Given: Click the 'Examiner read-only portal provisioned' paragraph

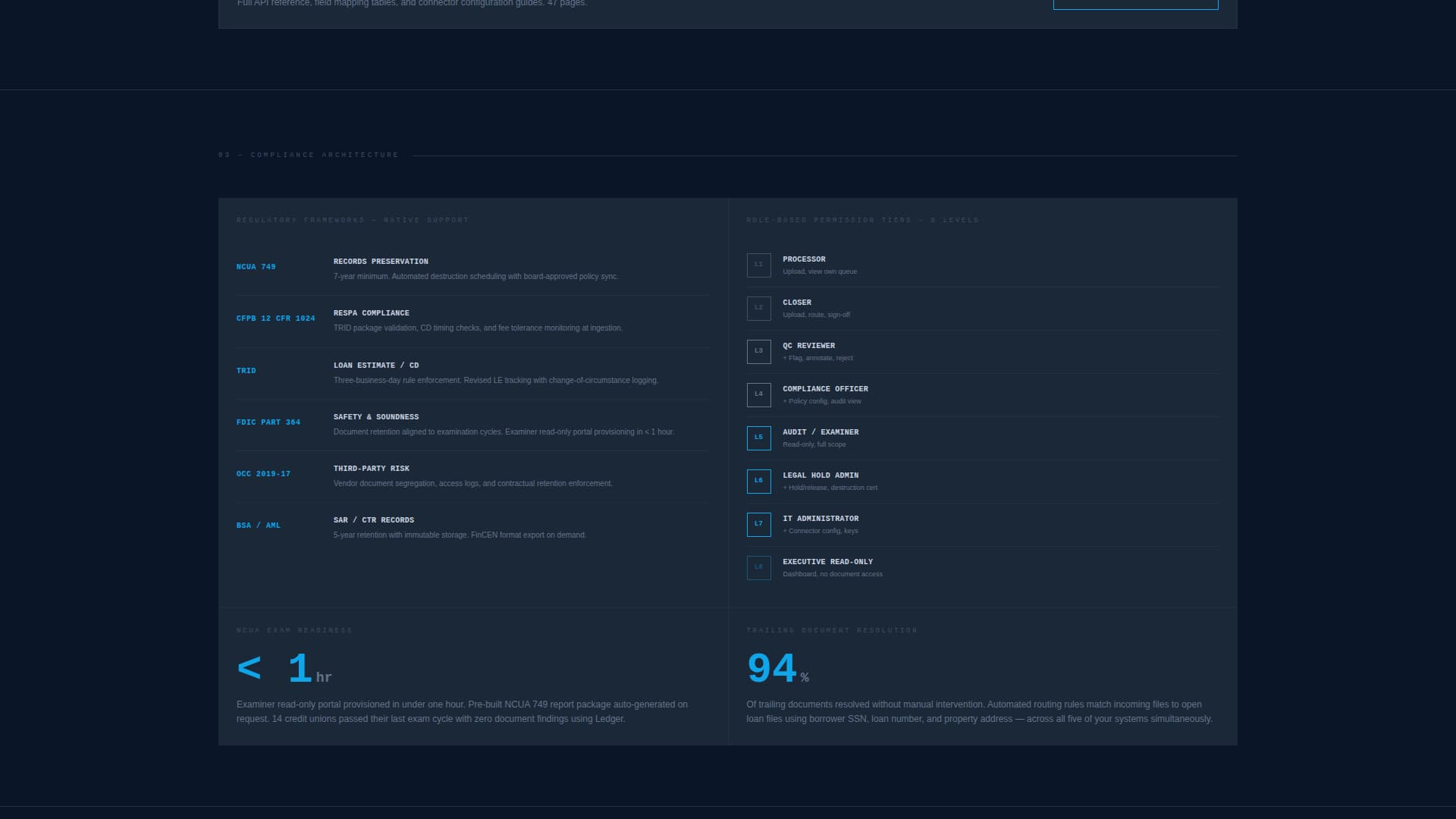Looking at the screenshot, I should [x=463, y=711].
